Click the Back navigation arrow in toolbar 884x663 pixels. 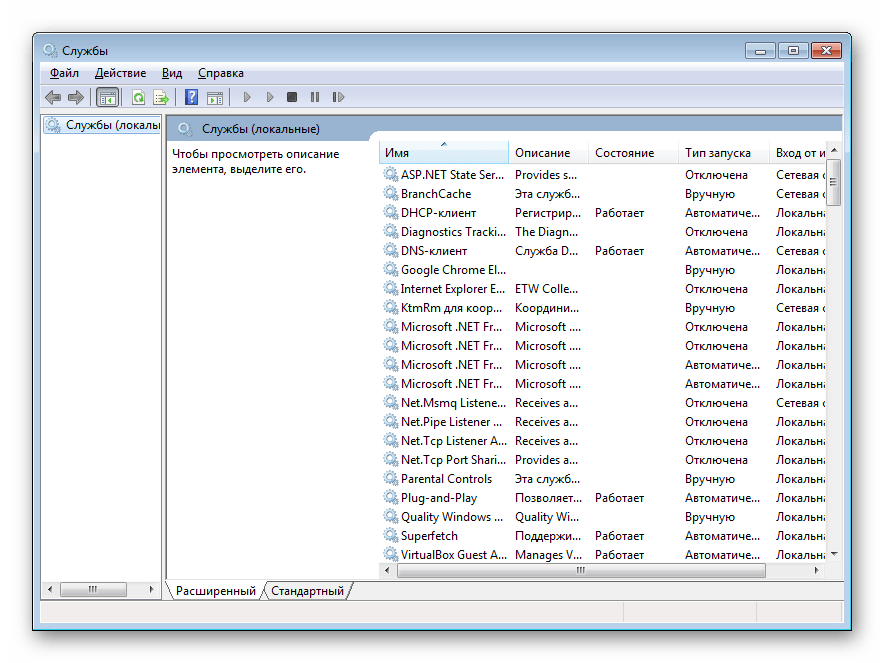click(53, 97)
